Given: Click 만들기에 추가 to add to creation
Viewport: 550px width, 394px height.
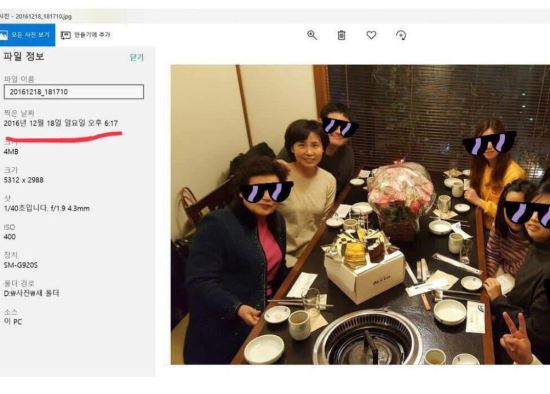Looking at the screenshot, I should (86, 35).
